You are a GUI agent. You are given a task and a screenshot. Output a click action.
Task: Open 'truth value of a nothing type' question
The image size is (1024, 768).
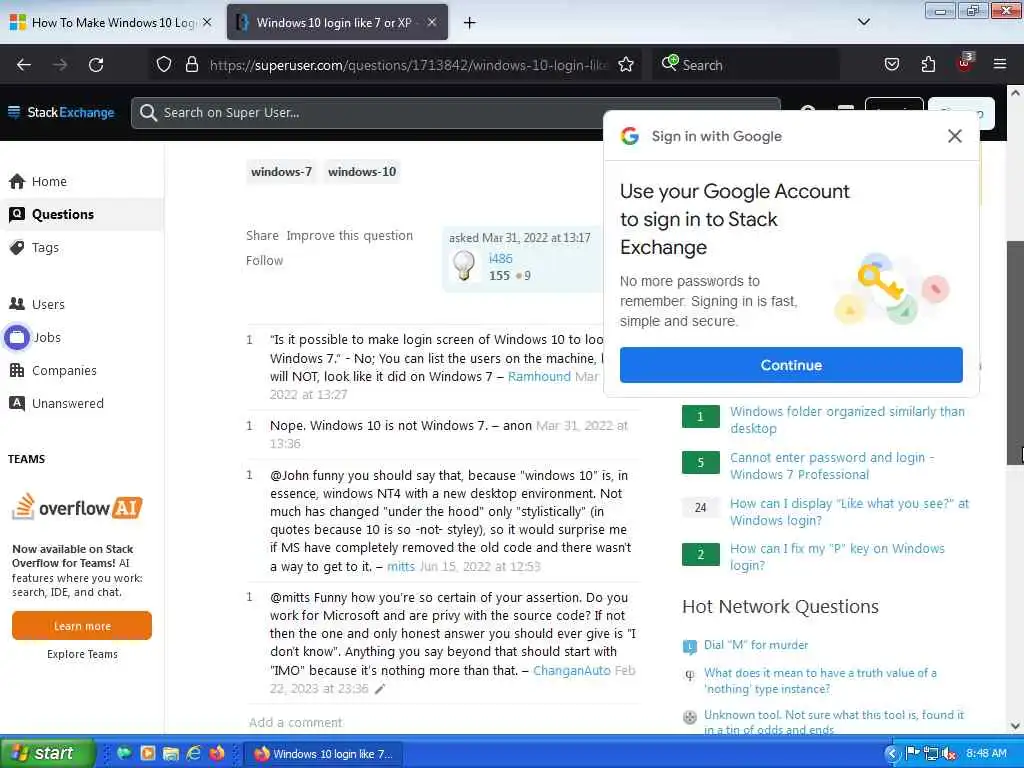(x=820, y=680)
